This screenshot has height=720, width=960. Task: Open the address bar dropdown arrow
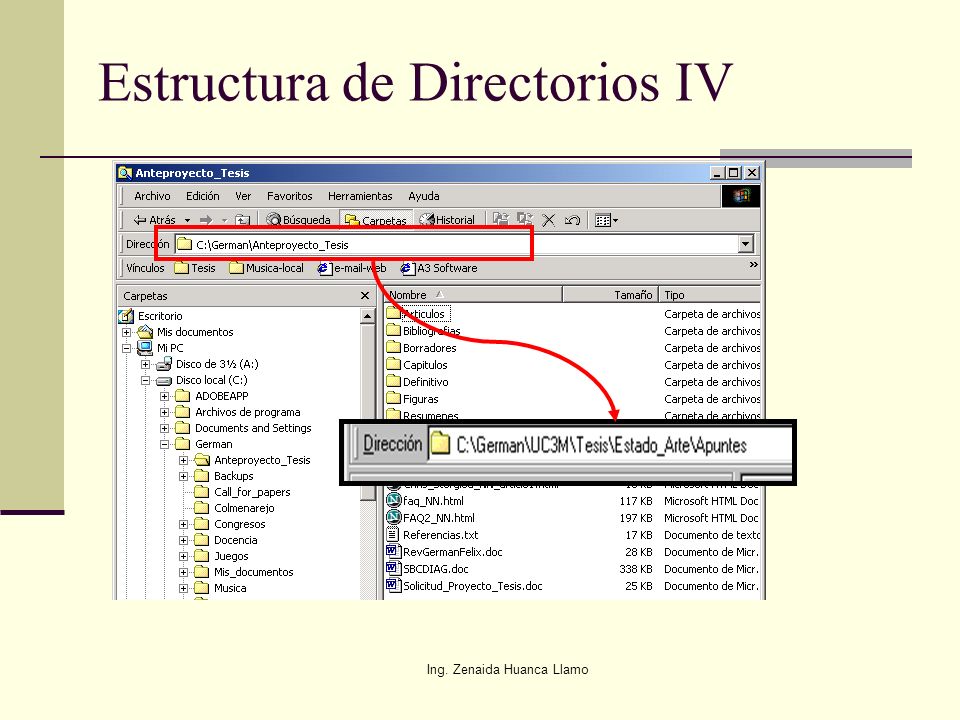745,244
